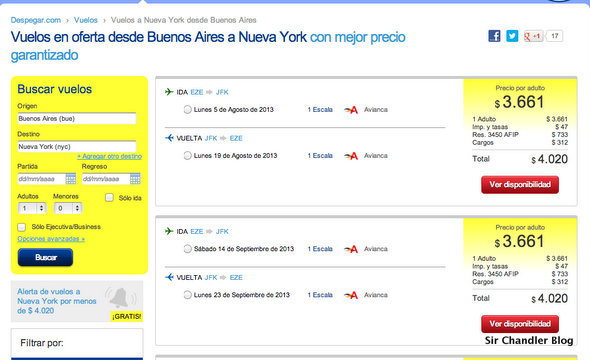This screenshot has height=360, width=590.
Task: Click Filtrar por heading
Action: click(42, 343)
